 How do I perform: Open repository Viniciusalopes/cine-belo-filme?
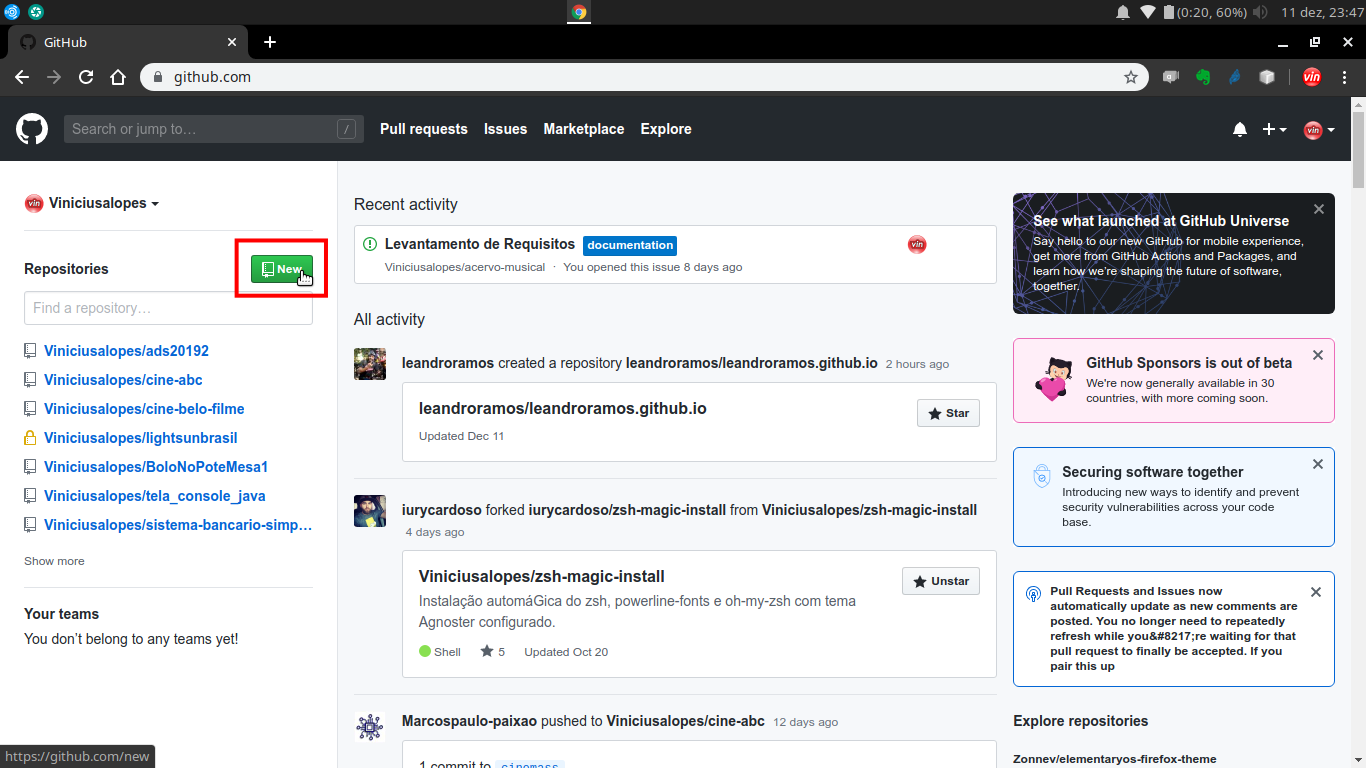coord(144,409)
